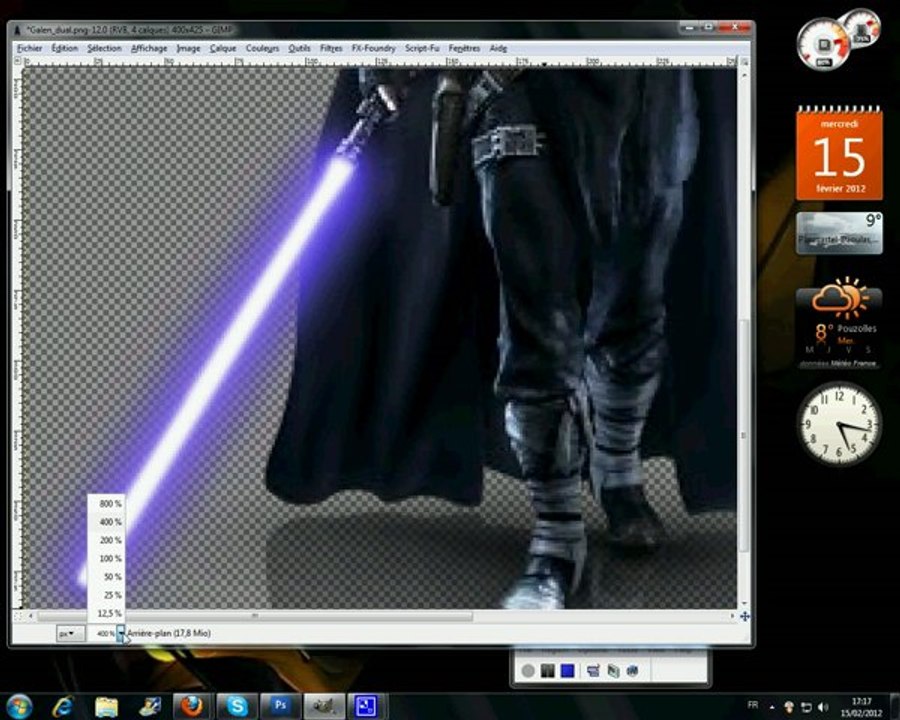Click the gray record circle in recorder
Screen dimensions: 900x720
point(528,671)
